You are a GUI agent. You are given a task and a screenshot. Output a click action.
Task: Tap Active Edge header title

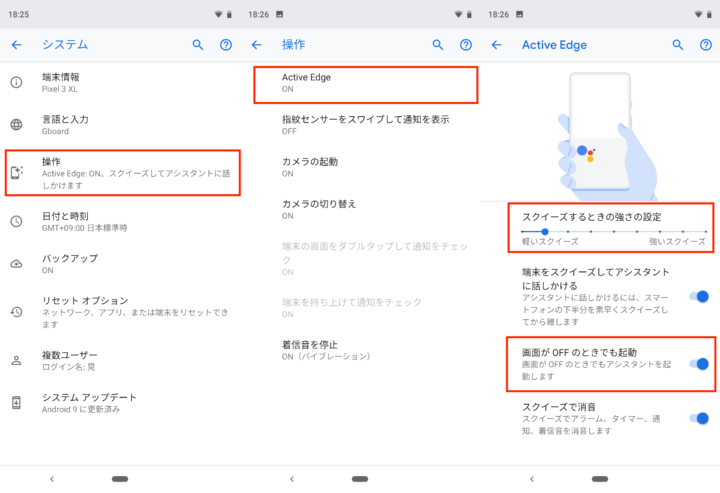pyautogui.click(x=554, y=45)
